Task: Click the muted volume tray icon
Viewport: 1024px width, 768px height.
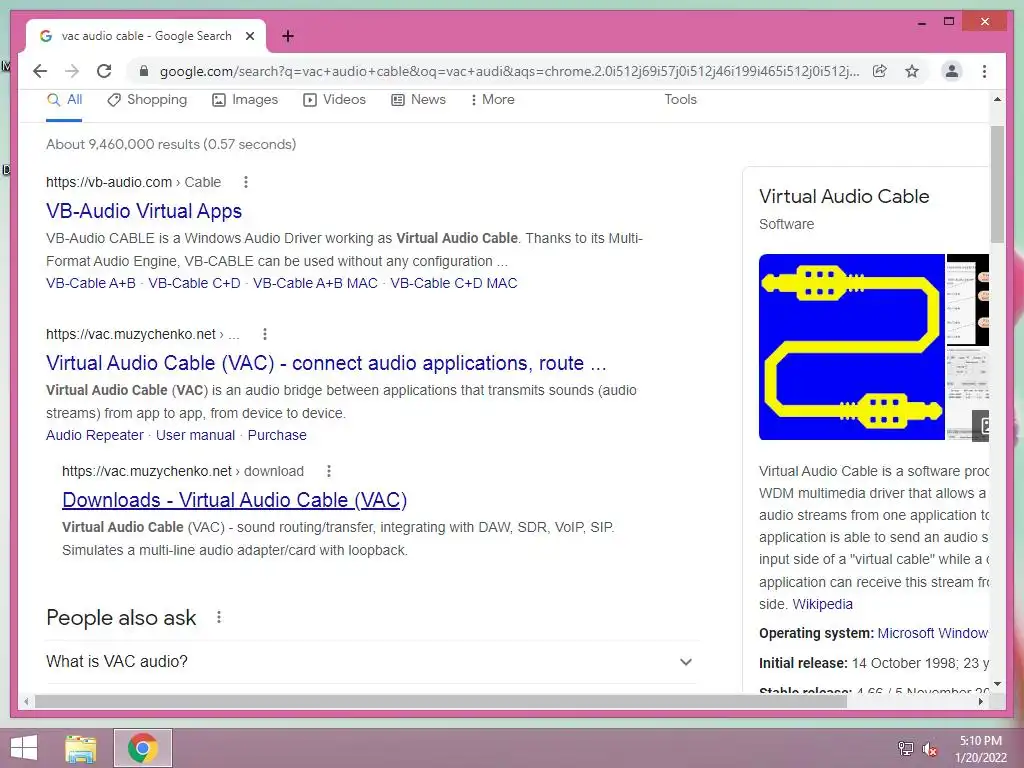Action: 929,748
